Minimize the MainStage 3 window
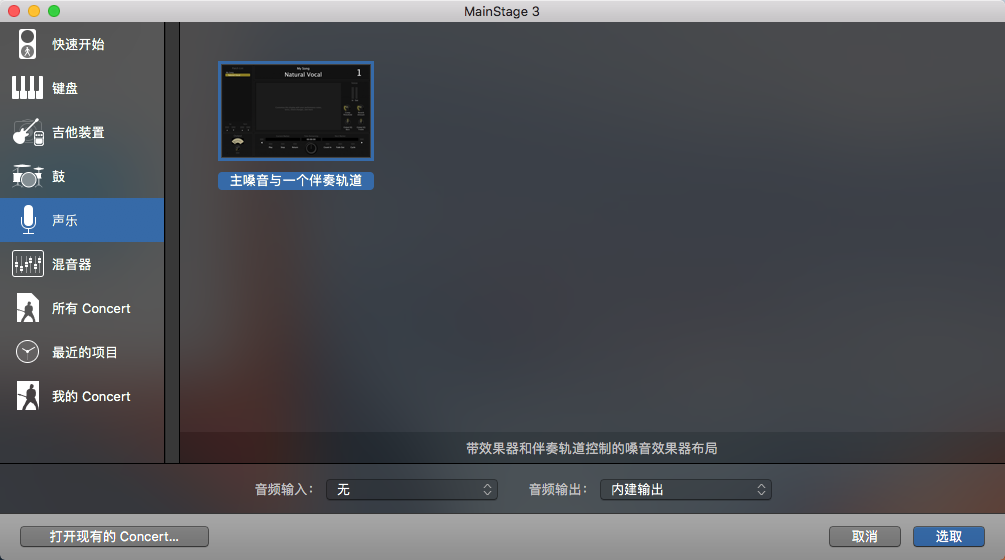 [x=34, y=11]
